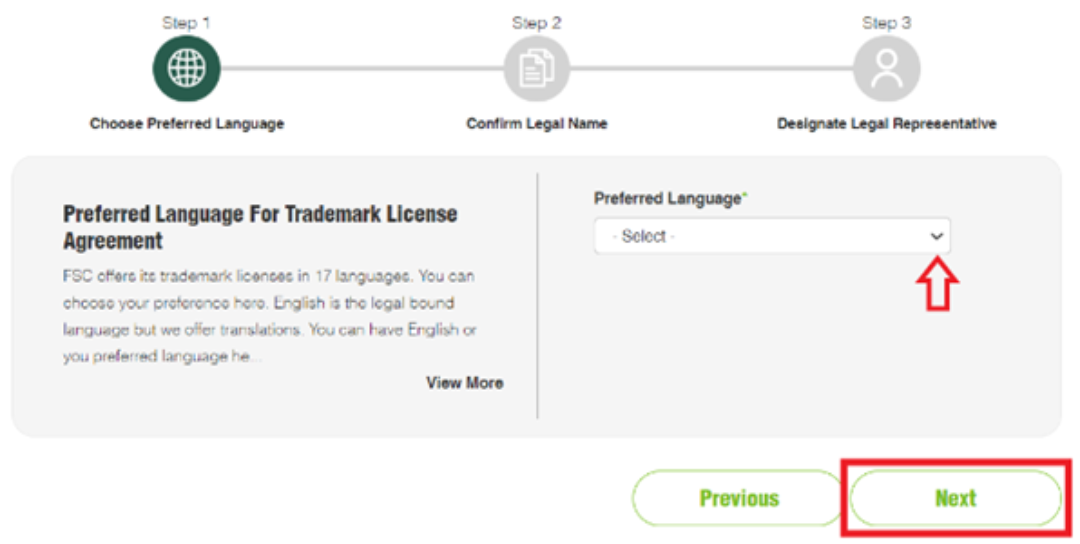Click the Step 3 person icon
Image resolution: width=1080 pixels, height=544 pixels.
tap(886, 69)
